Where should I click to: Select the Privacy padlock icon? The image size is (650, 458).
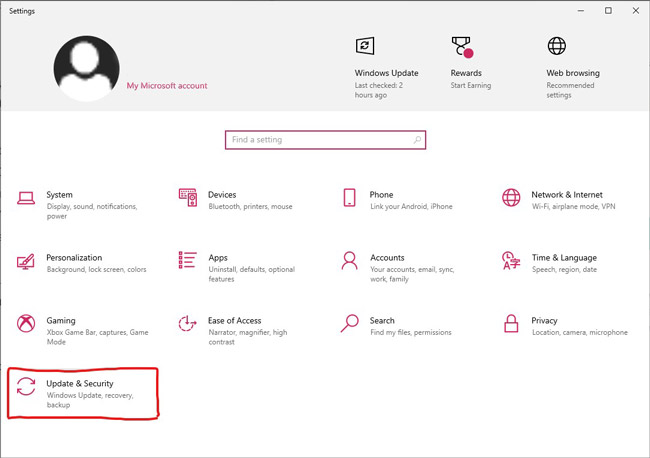click(511, 323)
